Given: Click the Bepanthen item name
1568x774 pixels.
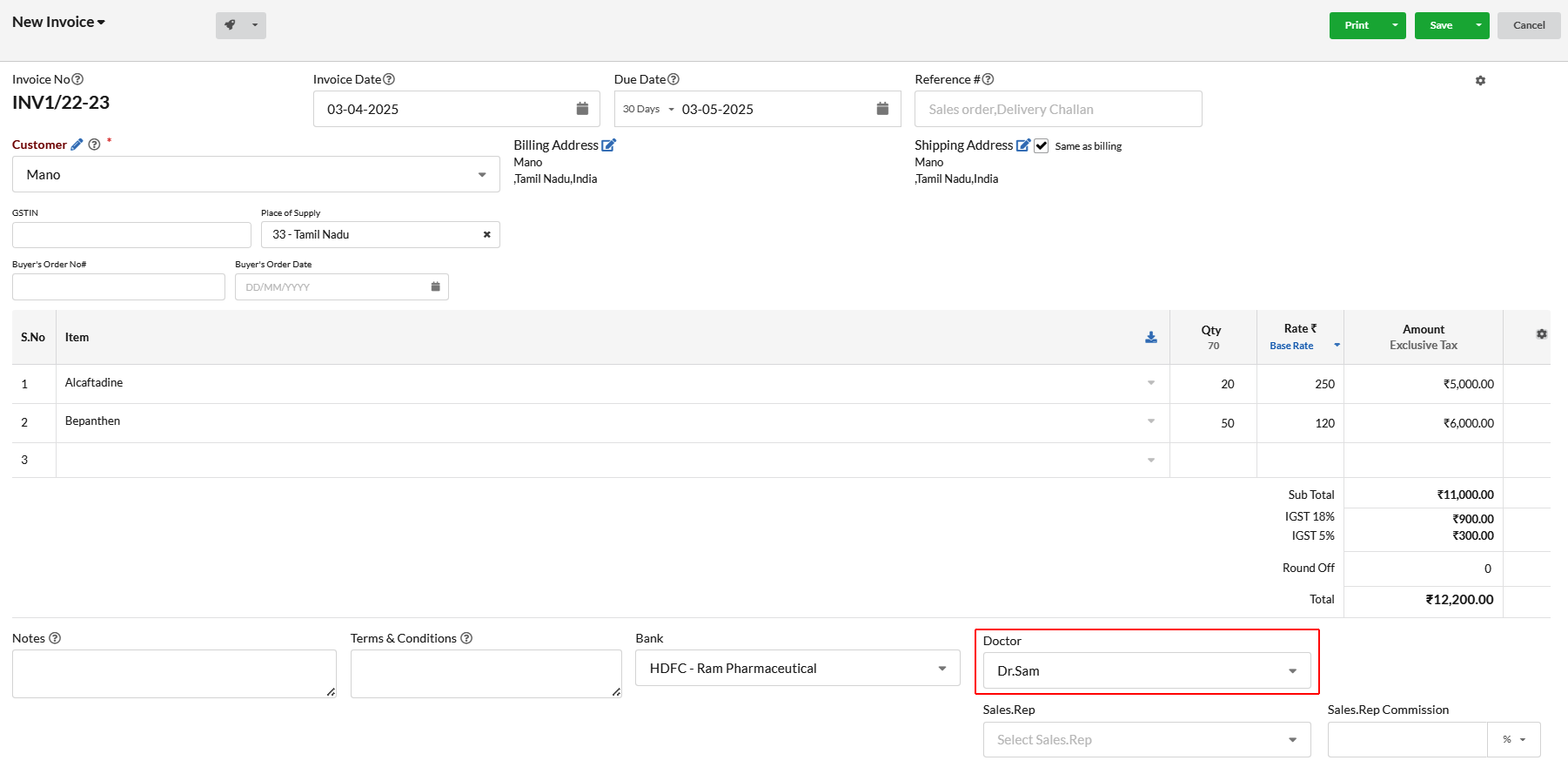Looking at the screenshot, I should [x=92, y=421].
